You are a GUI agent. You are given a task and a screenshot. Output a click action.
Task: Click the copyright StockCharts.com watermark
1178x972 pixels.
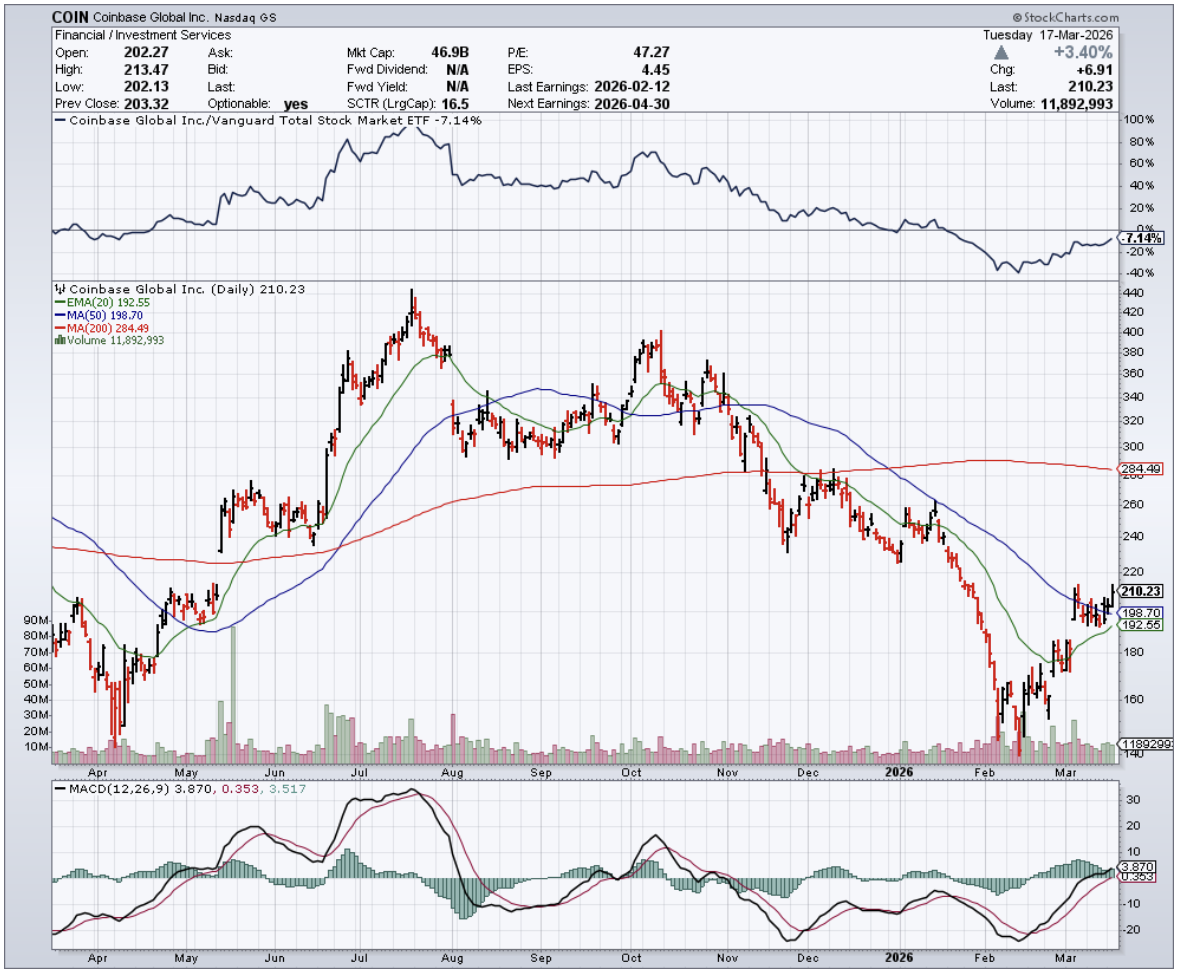(1065, 17)
